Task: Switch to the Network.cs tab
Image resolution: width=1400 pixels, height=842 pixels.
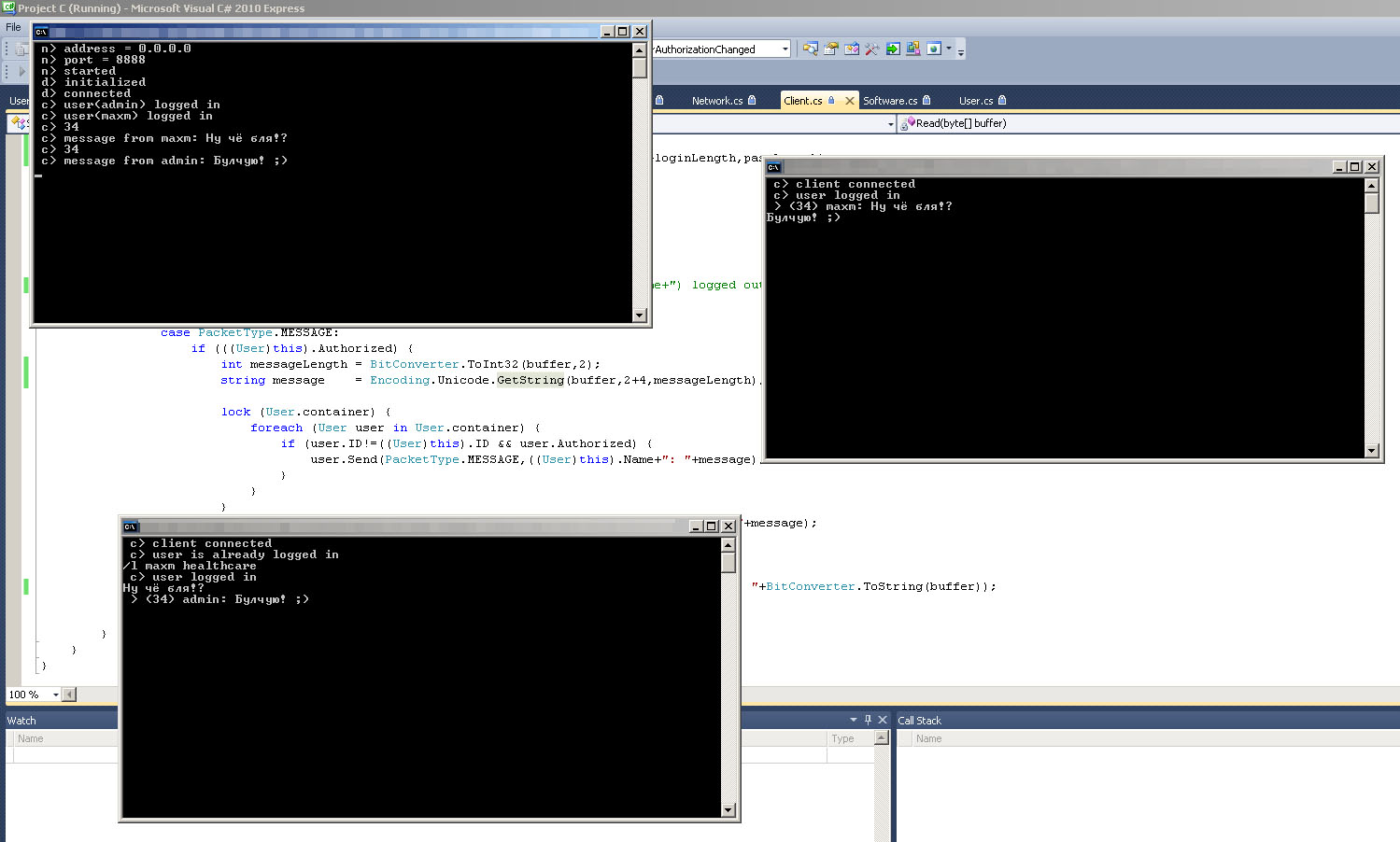Action: [x=716, y=101]
